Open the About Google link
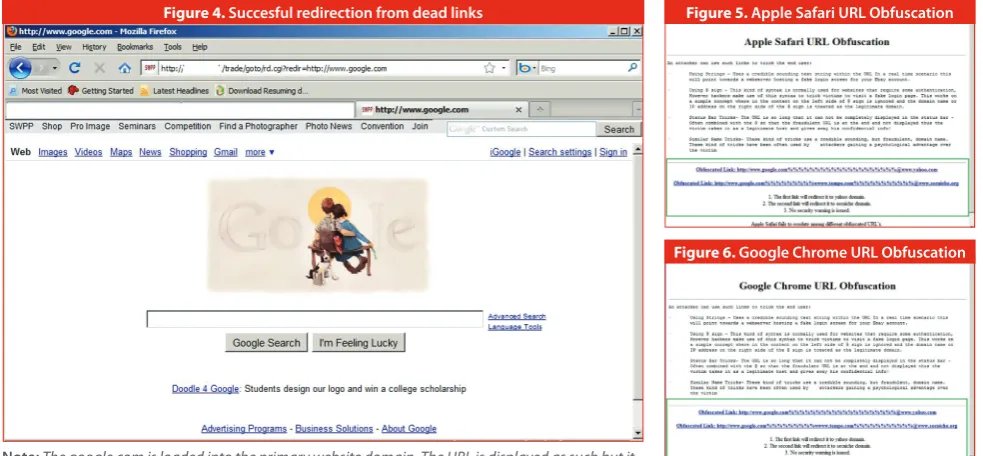Image resolution: width=983 pixels, height=456 pixels. click(409, 429)
